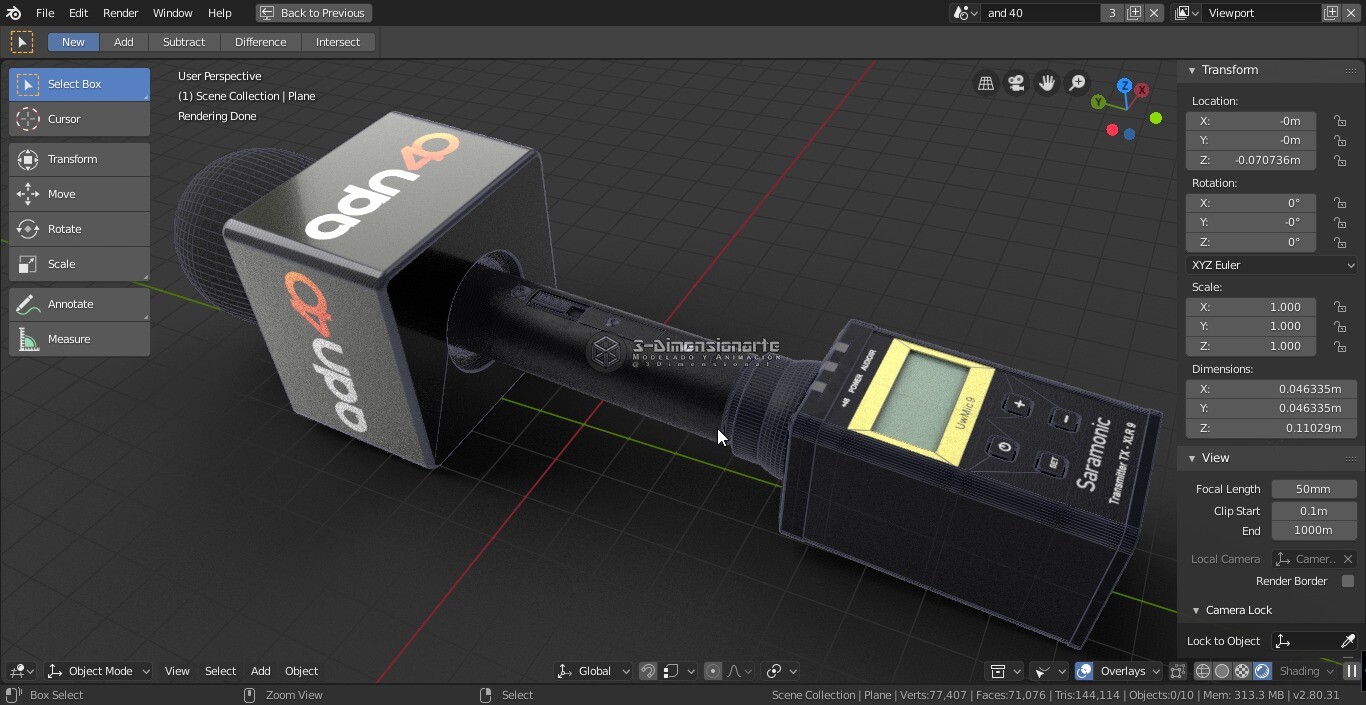This screenshot has height=705, width=1366.
Task: Pick the Move tool
Action: tap(79, 194)
